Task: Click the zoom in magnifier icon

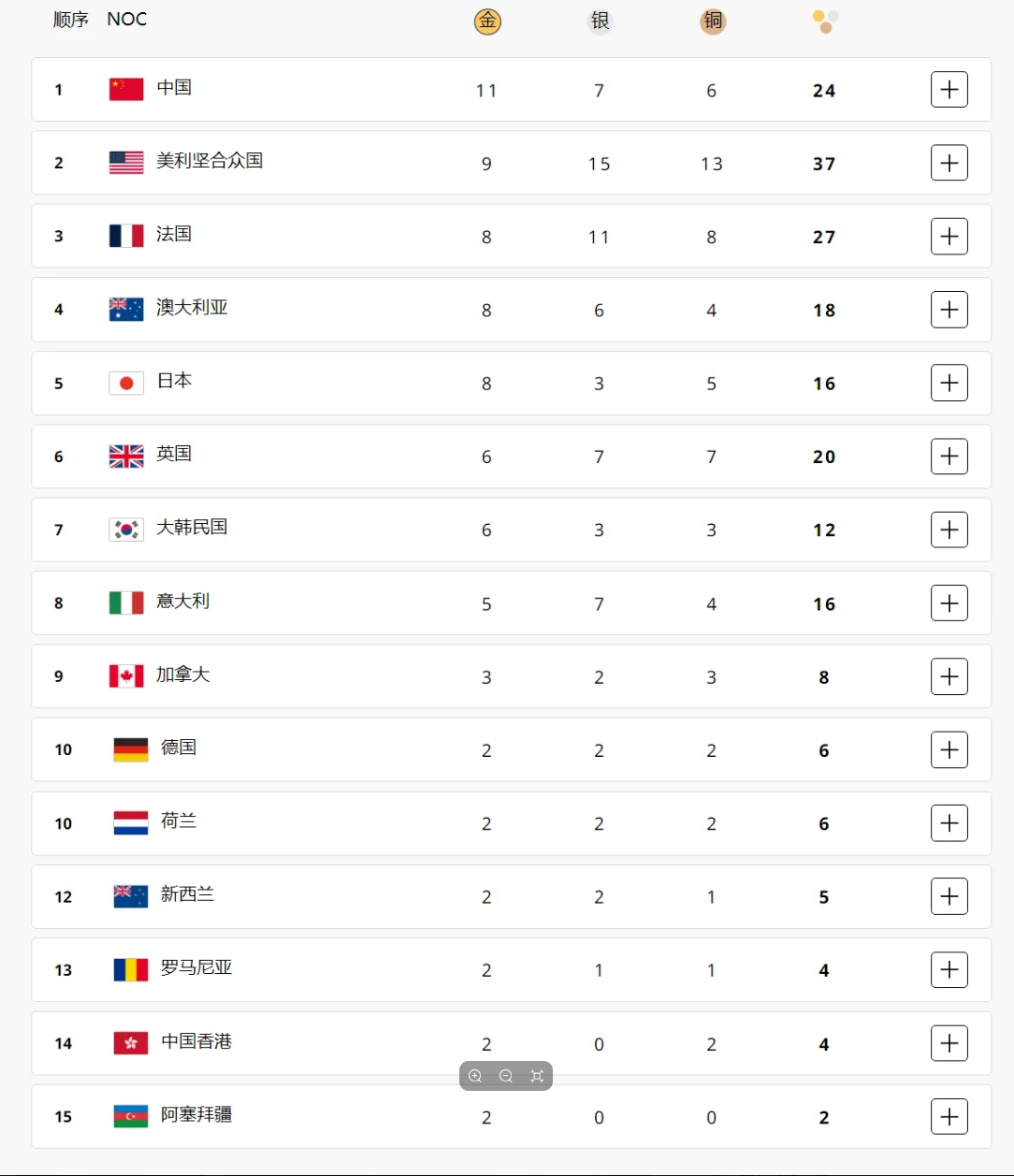Action: point(475,1076)
